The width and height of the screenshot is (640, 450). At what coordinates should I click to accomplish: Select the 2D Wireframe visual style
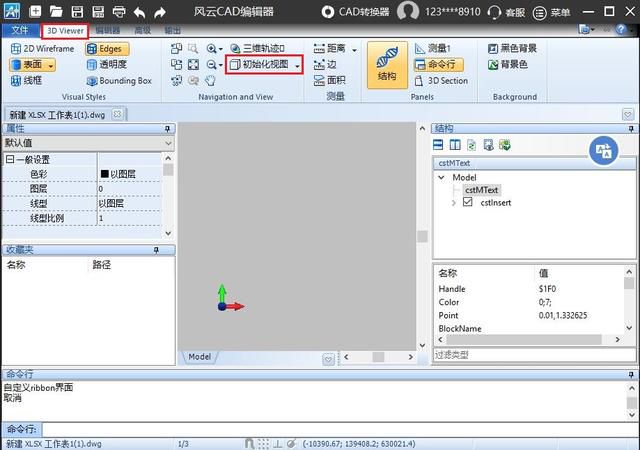42,49
